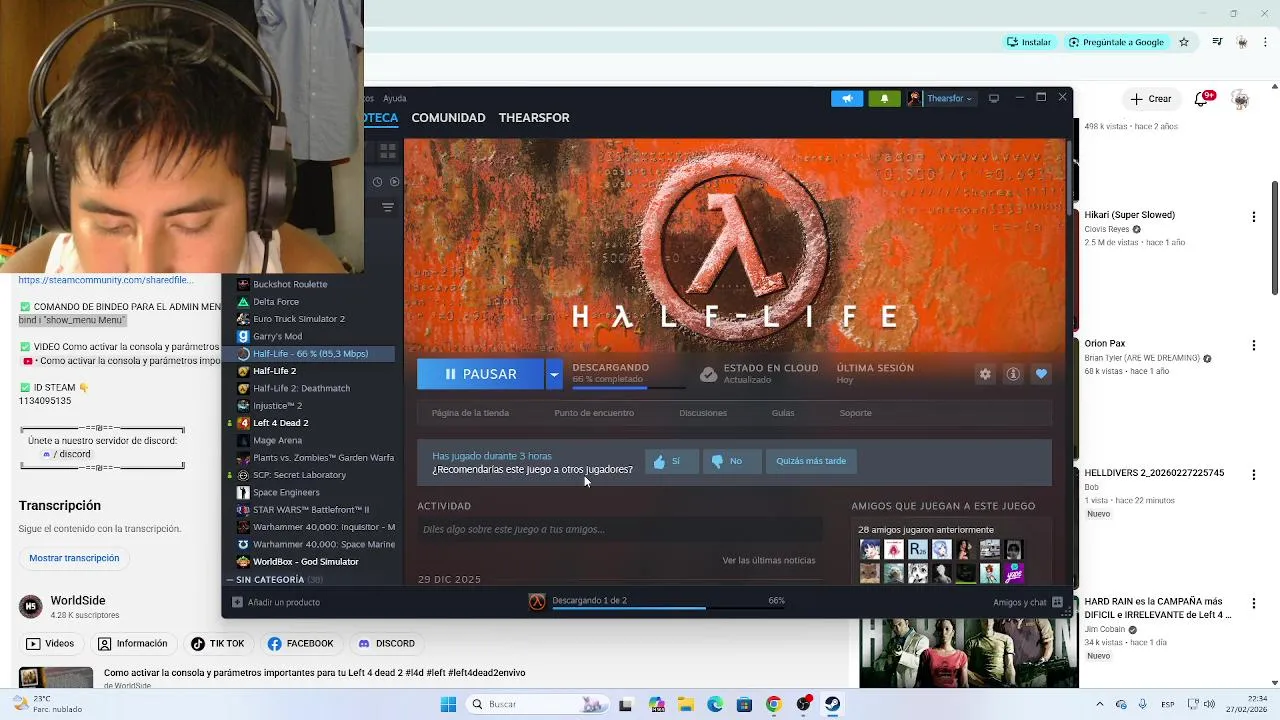Open COMUNIDAD tab in Steam
The image size is (1280, 720).
coord(448,118)
